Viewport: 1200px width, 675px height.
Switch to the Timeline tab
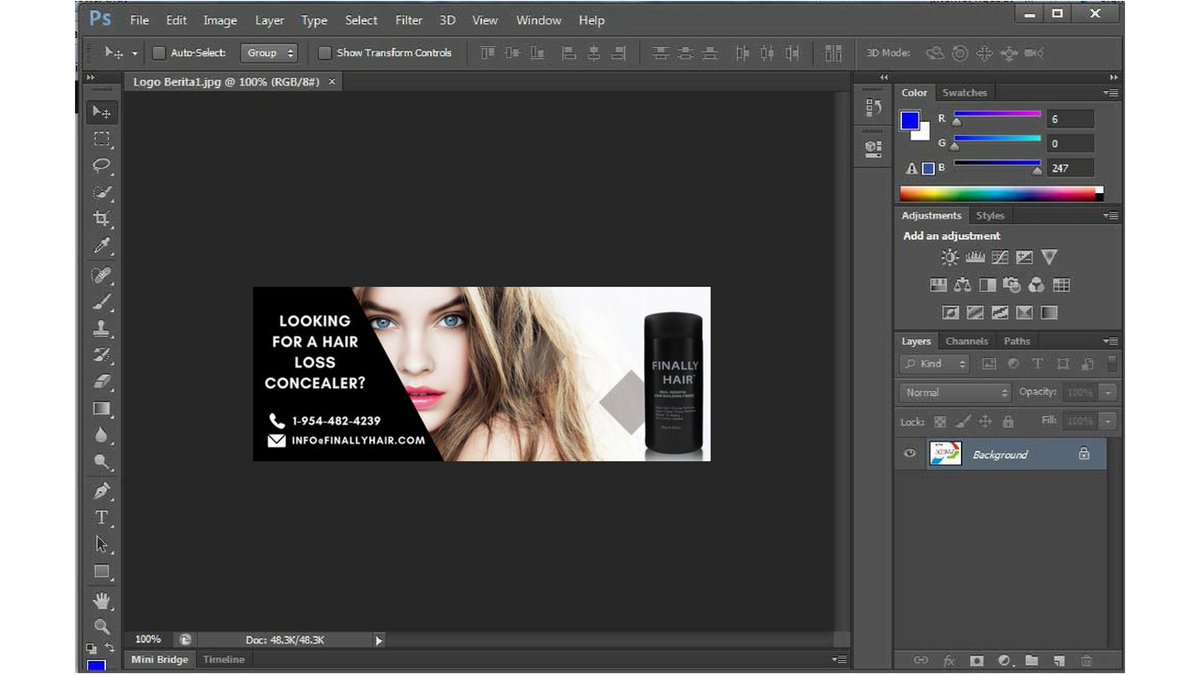tap(223, 660)
